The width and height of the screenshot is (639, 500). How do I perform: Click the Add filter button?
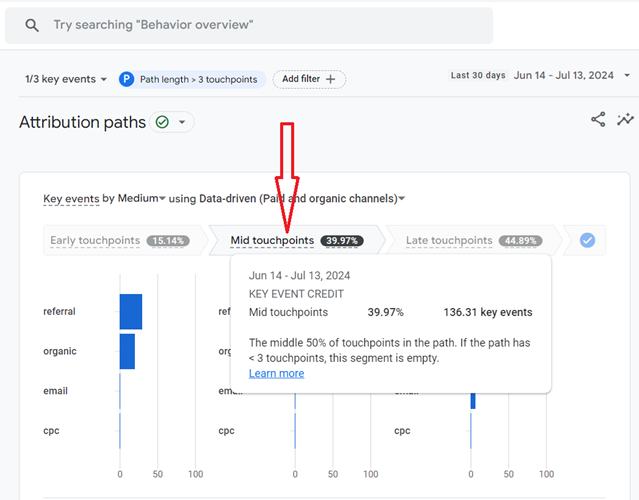click(309, 79)
